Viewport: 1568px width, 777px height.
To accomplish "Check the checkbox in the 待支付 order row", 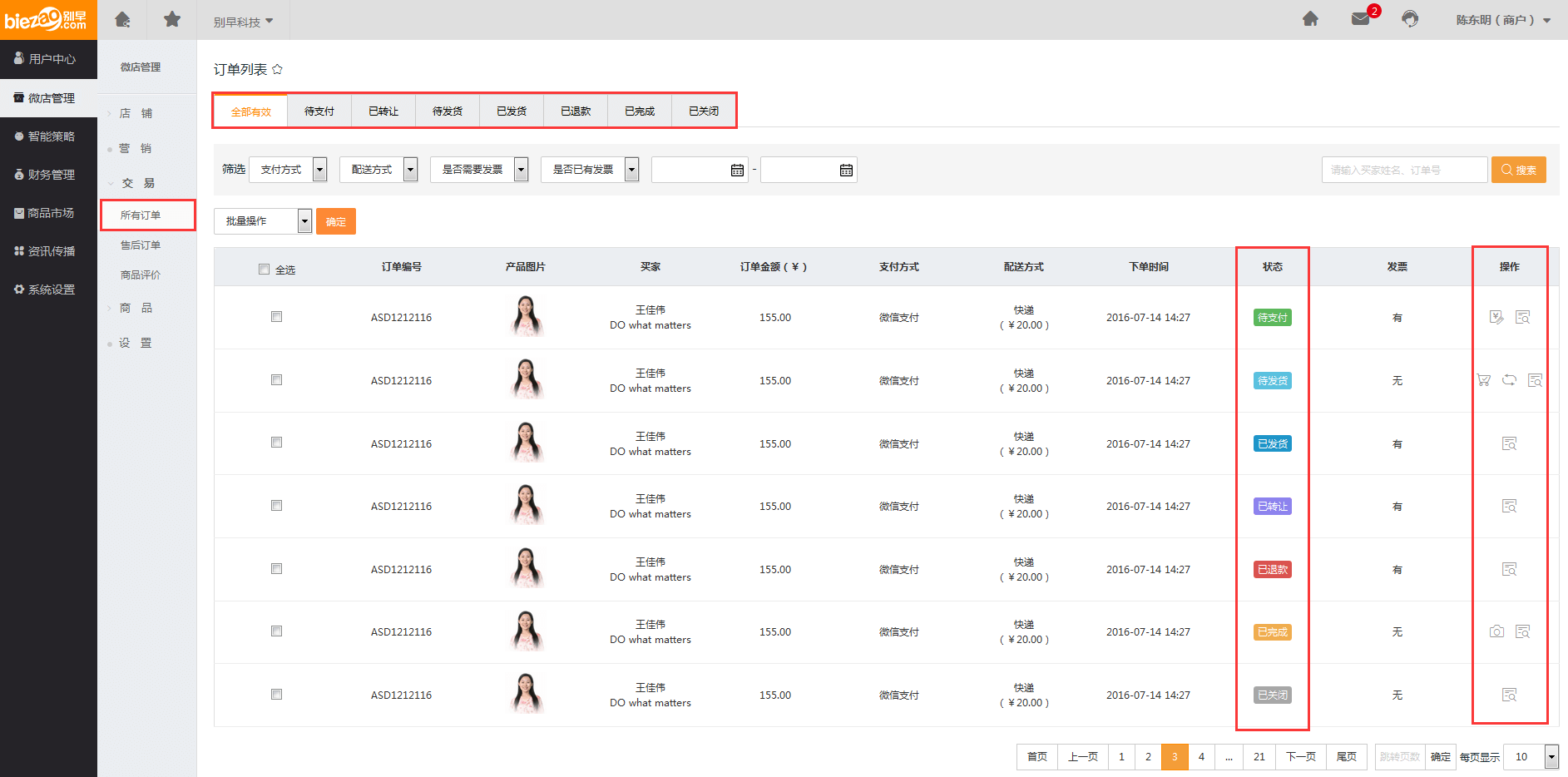I will point(276,316).
